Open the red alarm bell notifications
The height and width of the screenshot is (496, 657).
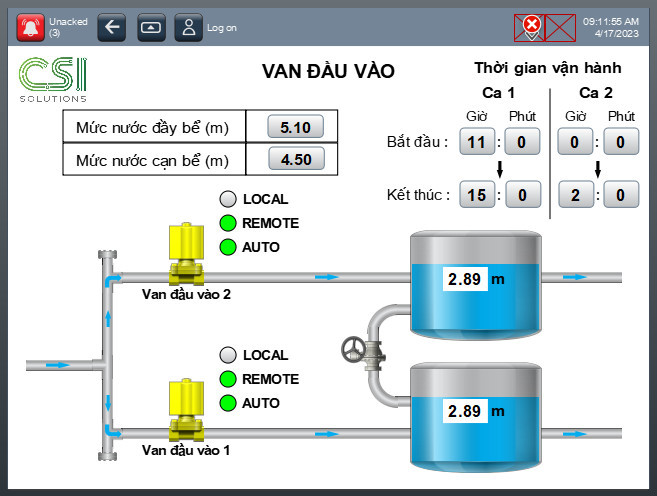[x=32, y=28]
